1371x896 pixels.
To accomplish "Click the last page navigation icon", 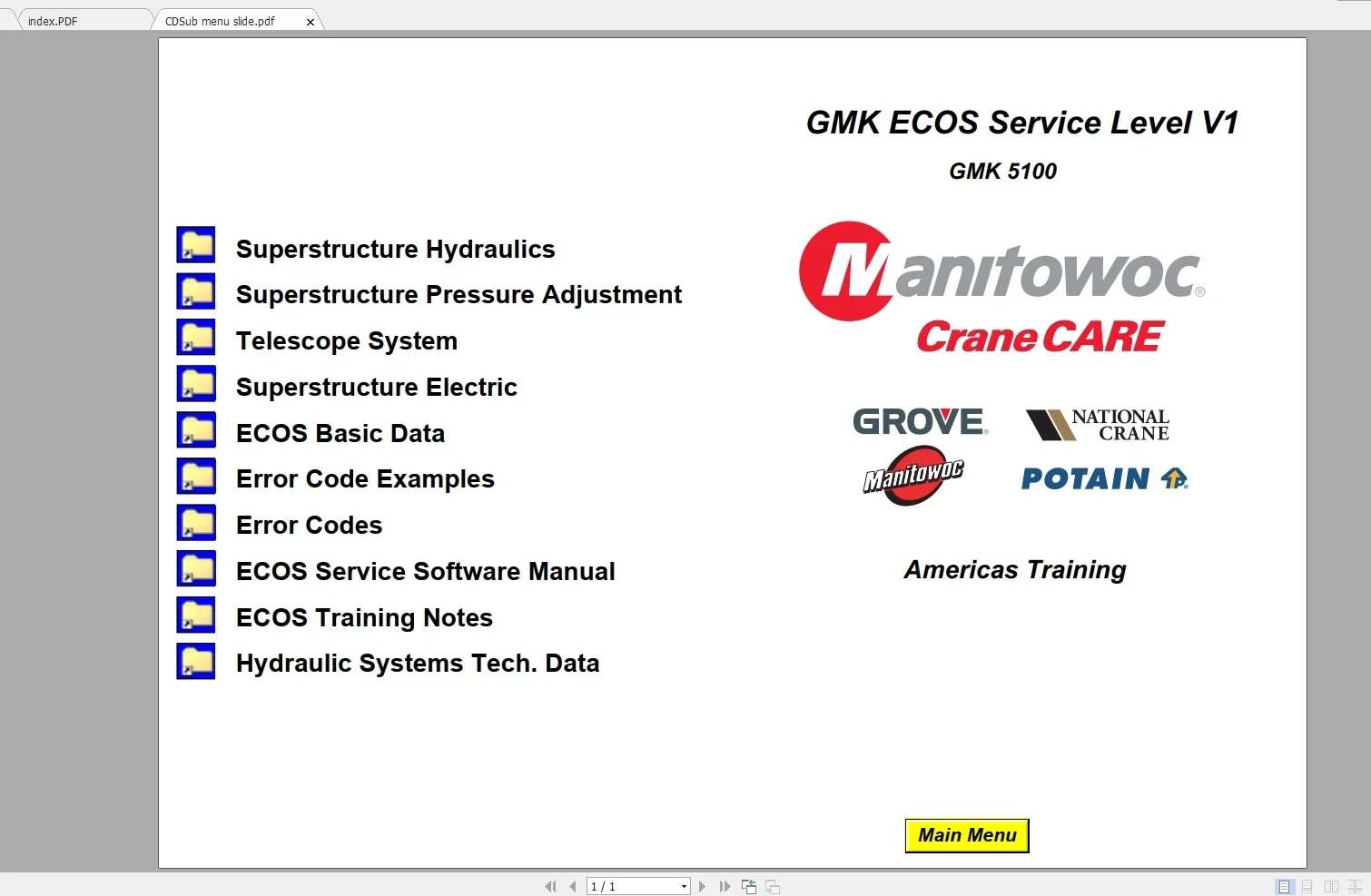I will coord(724,886).
